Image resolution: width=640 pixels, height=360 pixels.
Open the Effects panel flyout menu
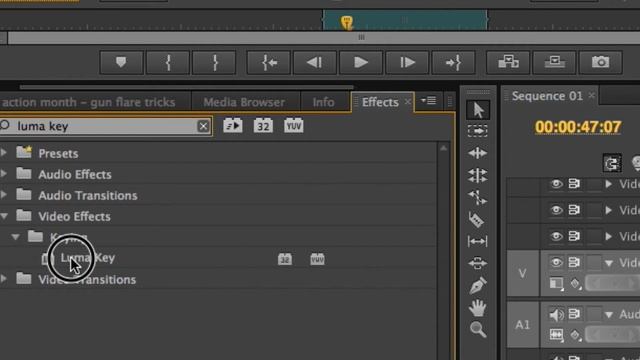(x=429, y=101)
